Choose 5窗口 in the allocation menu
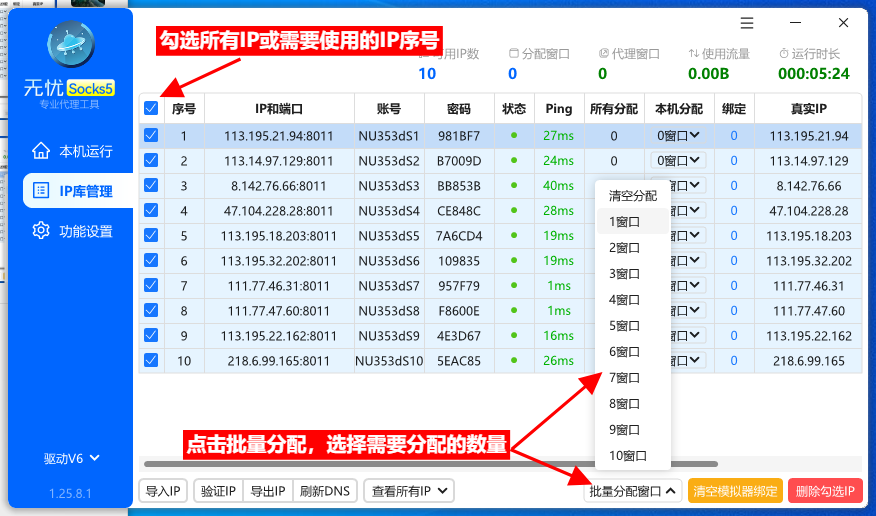876x516 pixels. click(632, 326)
